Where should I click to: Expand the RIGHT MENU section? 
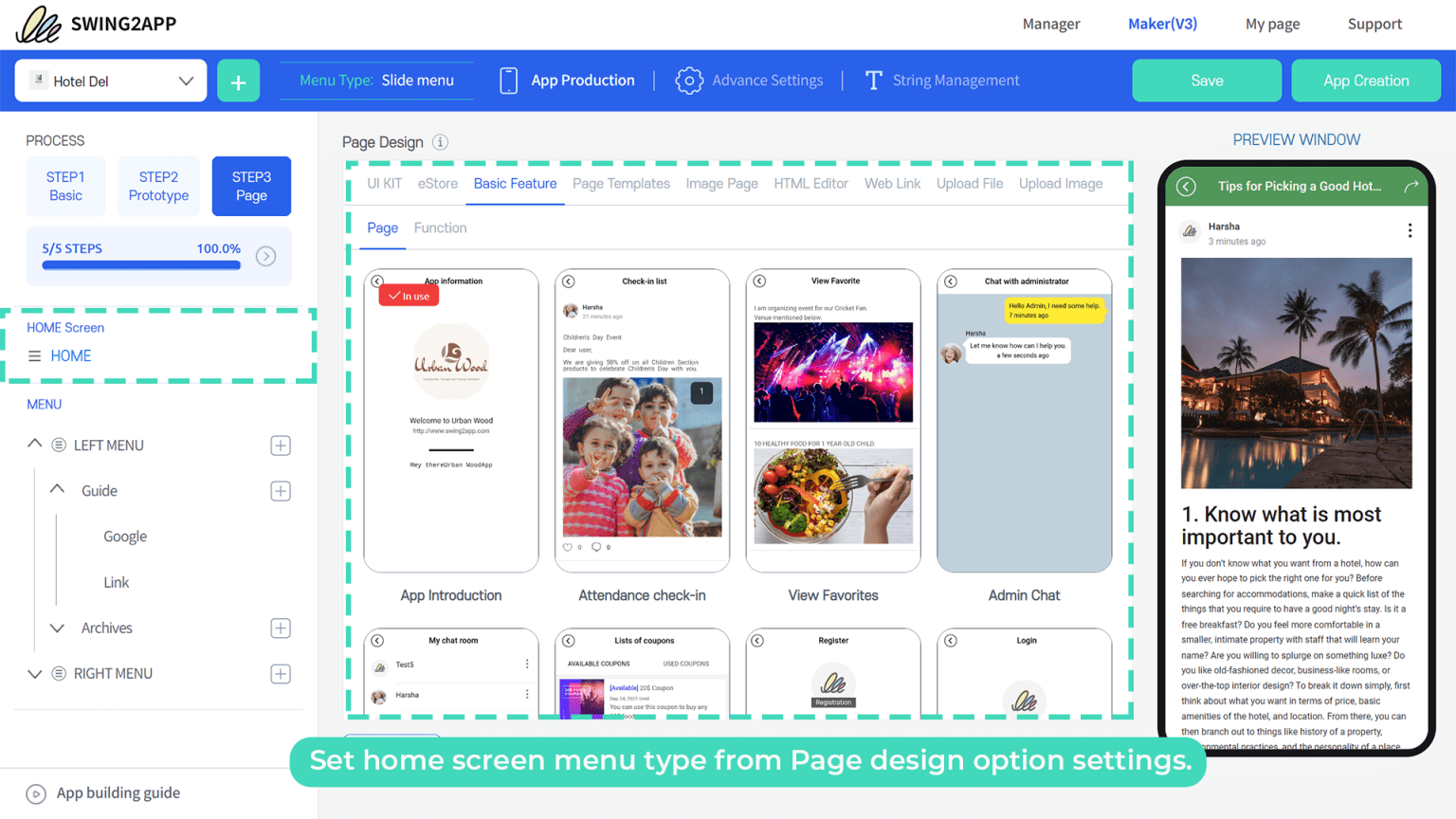point(34,673)
